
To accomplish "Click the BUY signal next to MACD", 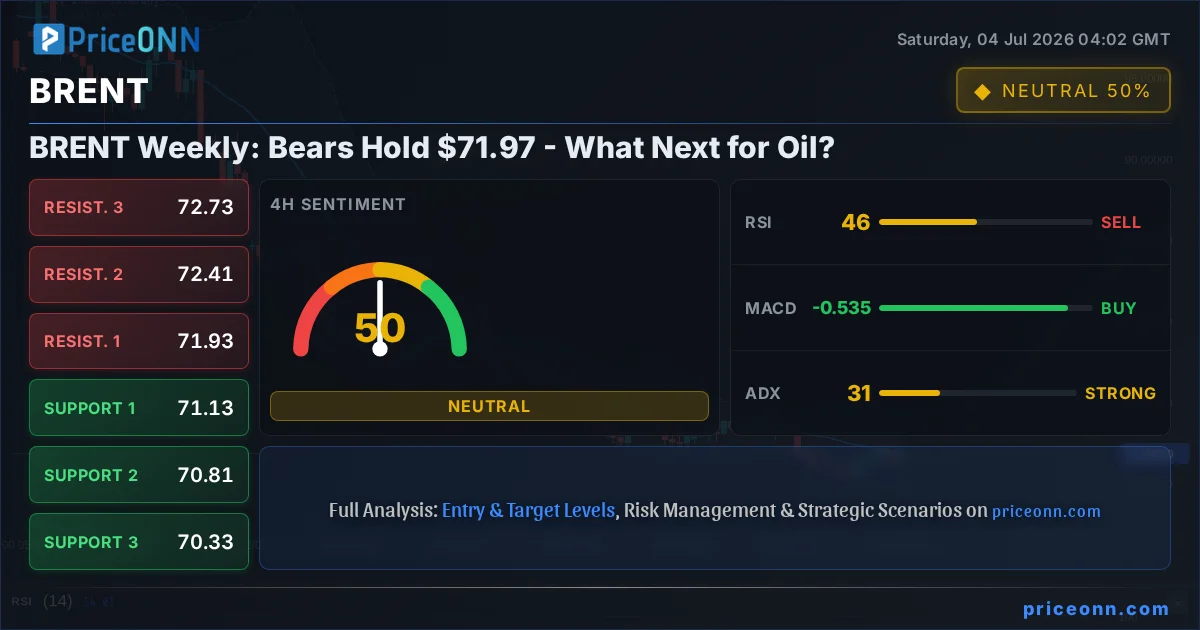I will click(1119, 308).
